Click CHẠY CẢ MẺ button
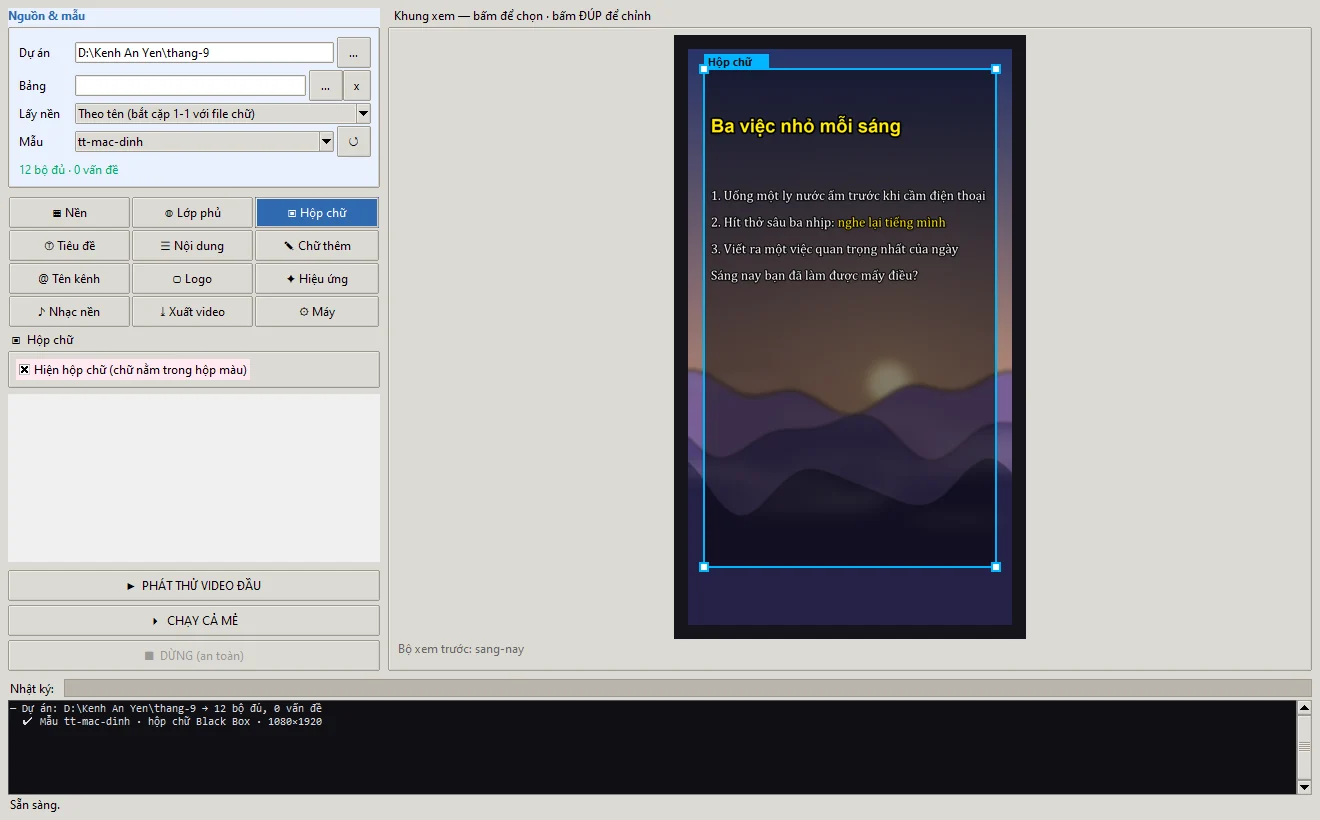This screenshot has height=820, width=1320. [194, 621]
